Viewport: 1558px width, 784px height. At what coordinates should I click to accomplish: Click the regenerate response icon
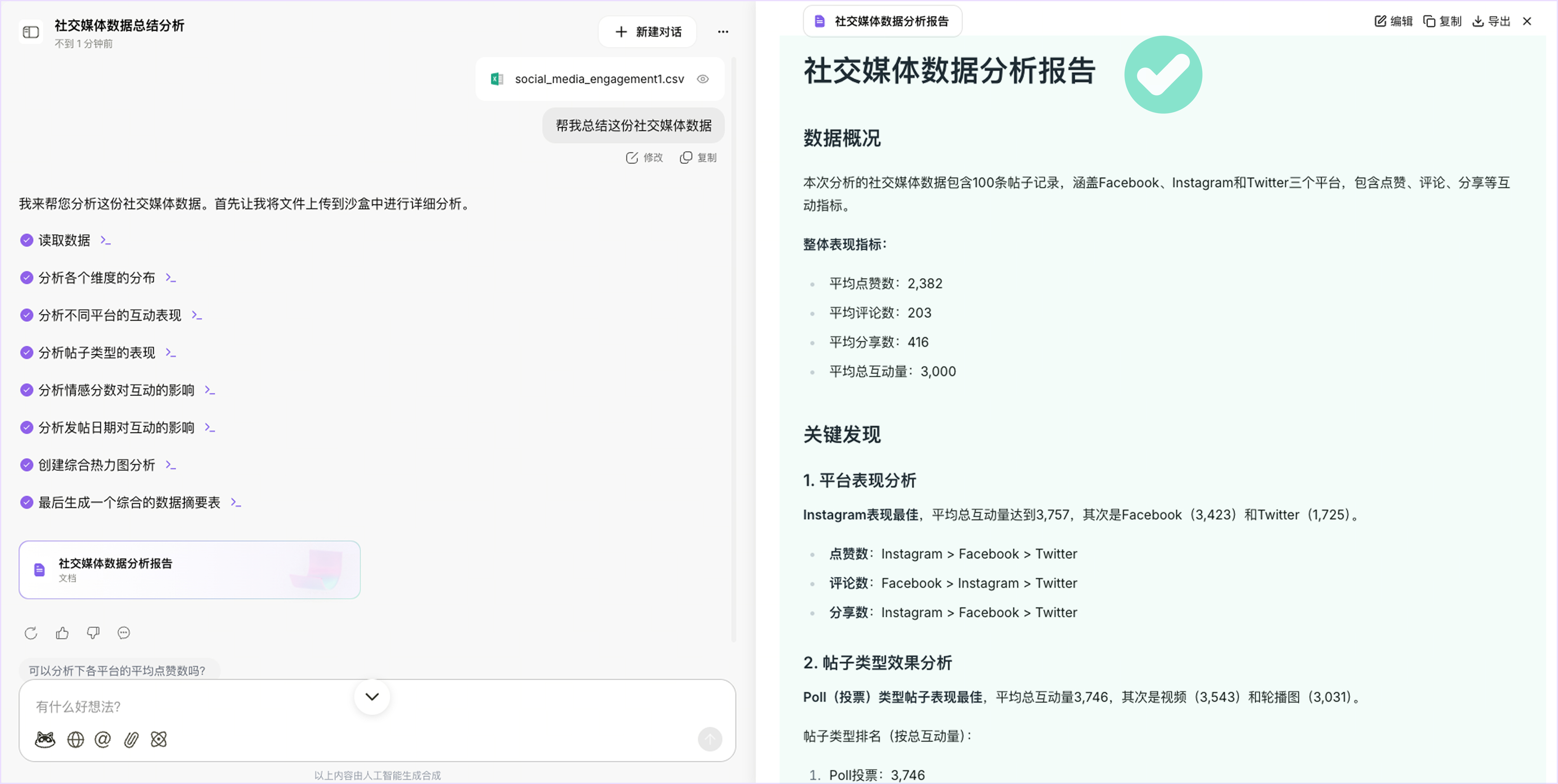coord(31,633)
